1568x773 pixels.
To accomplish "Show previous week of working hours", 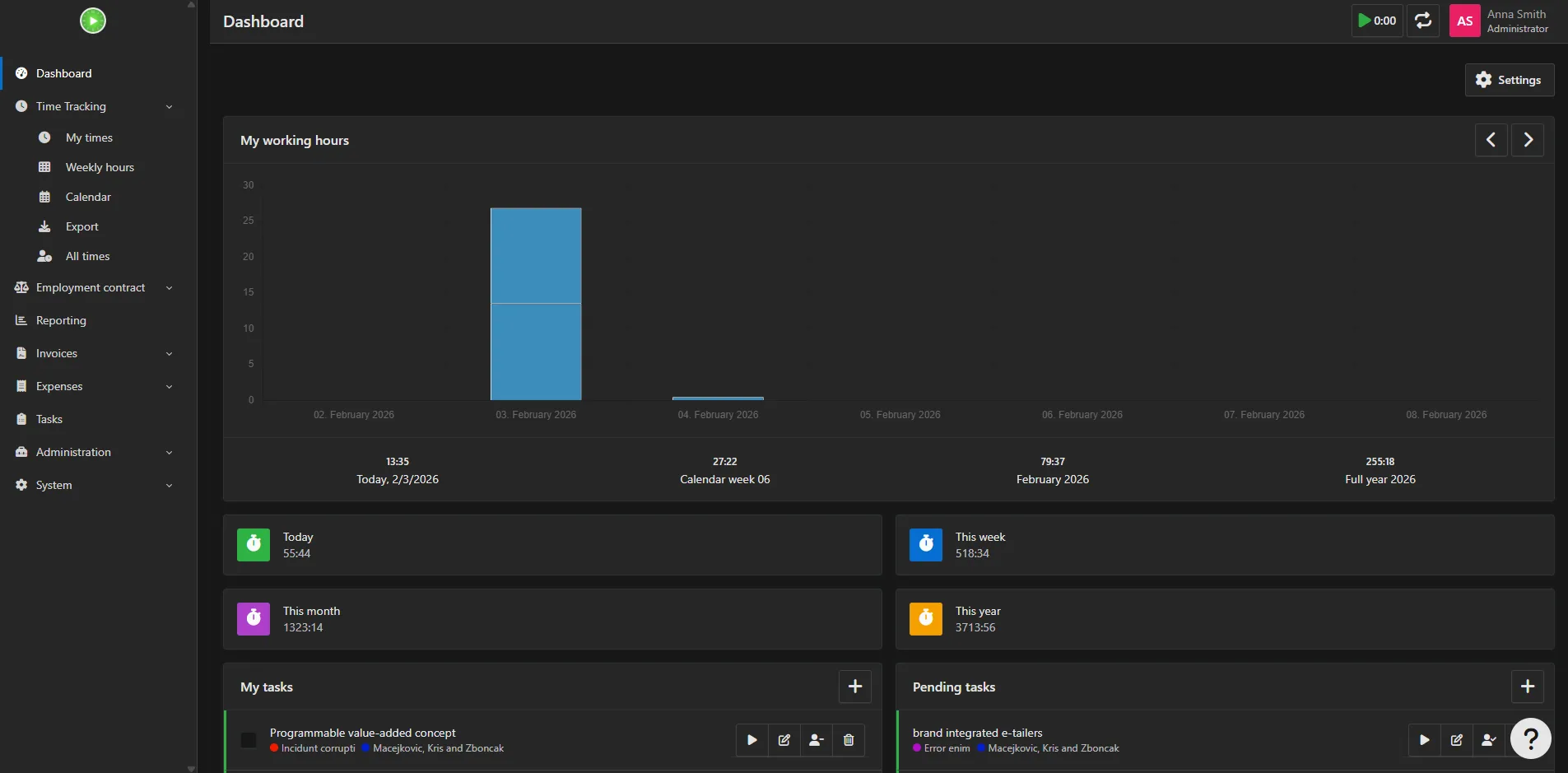I will (1491, 140).
